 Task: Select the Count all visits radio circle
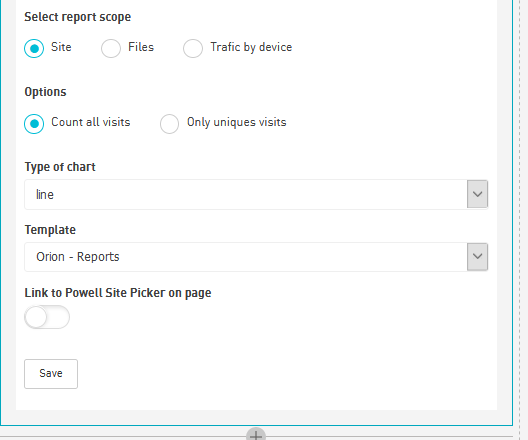coord(34,124)
